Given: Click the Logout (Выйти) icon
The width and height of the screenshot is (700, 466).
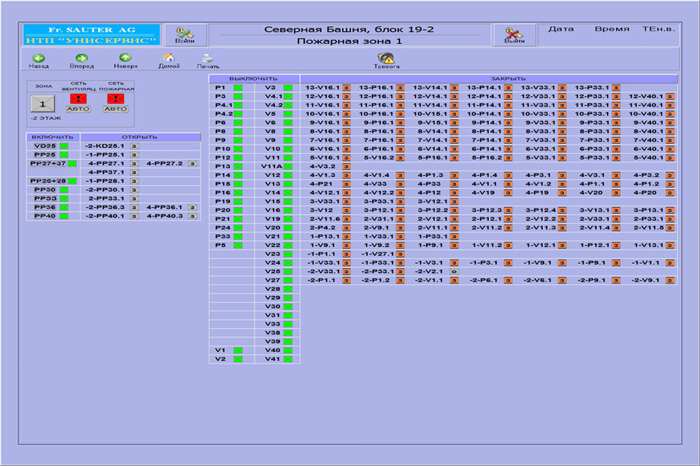Looking at the screenshot, I should click(514, 33).
